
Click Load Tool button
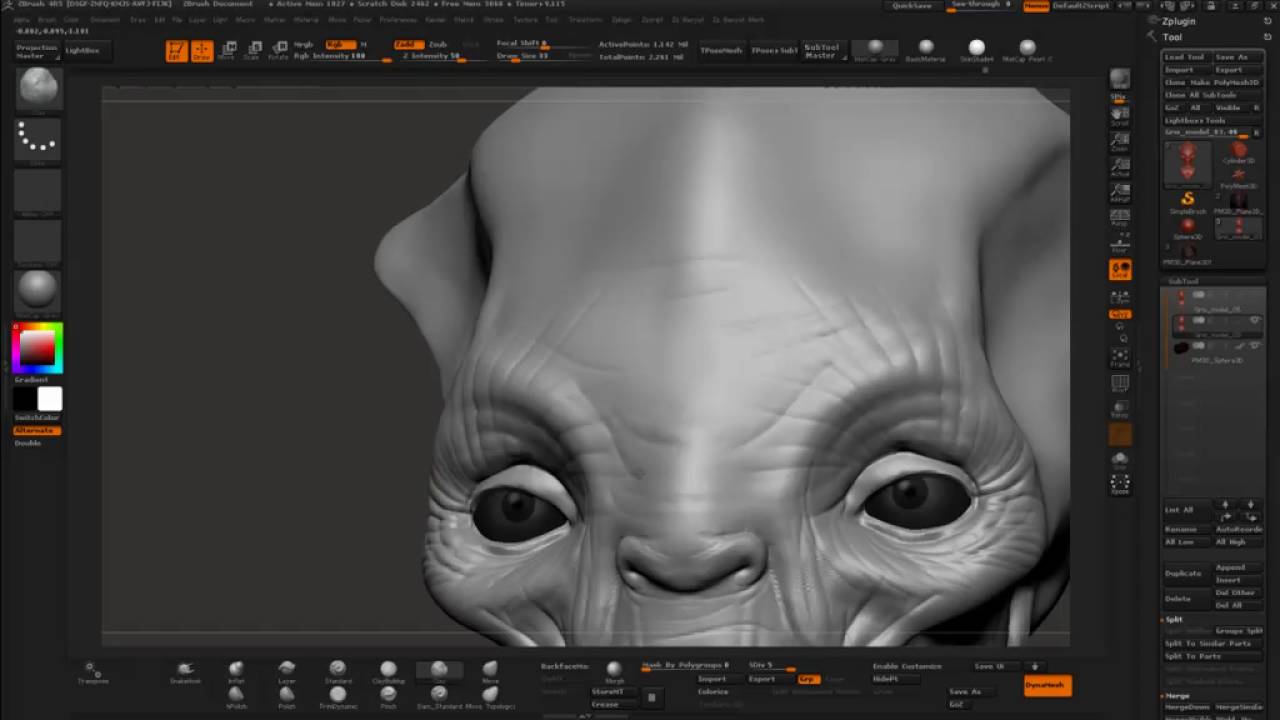1185,57
